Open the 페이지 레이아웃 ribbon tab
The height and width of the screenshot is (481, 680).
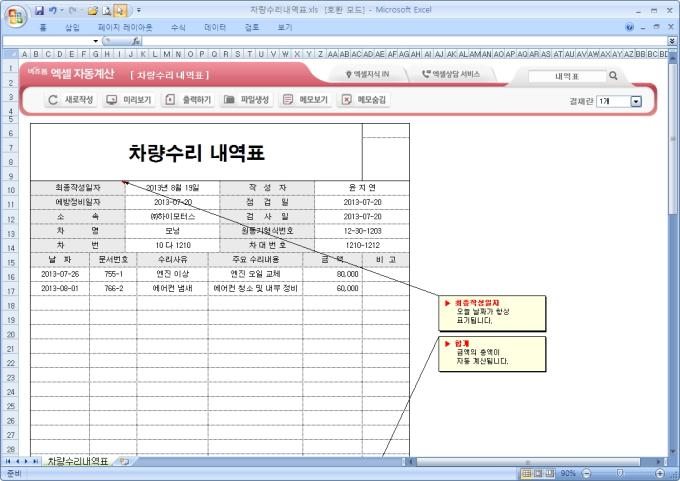[x=125, y=27]
